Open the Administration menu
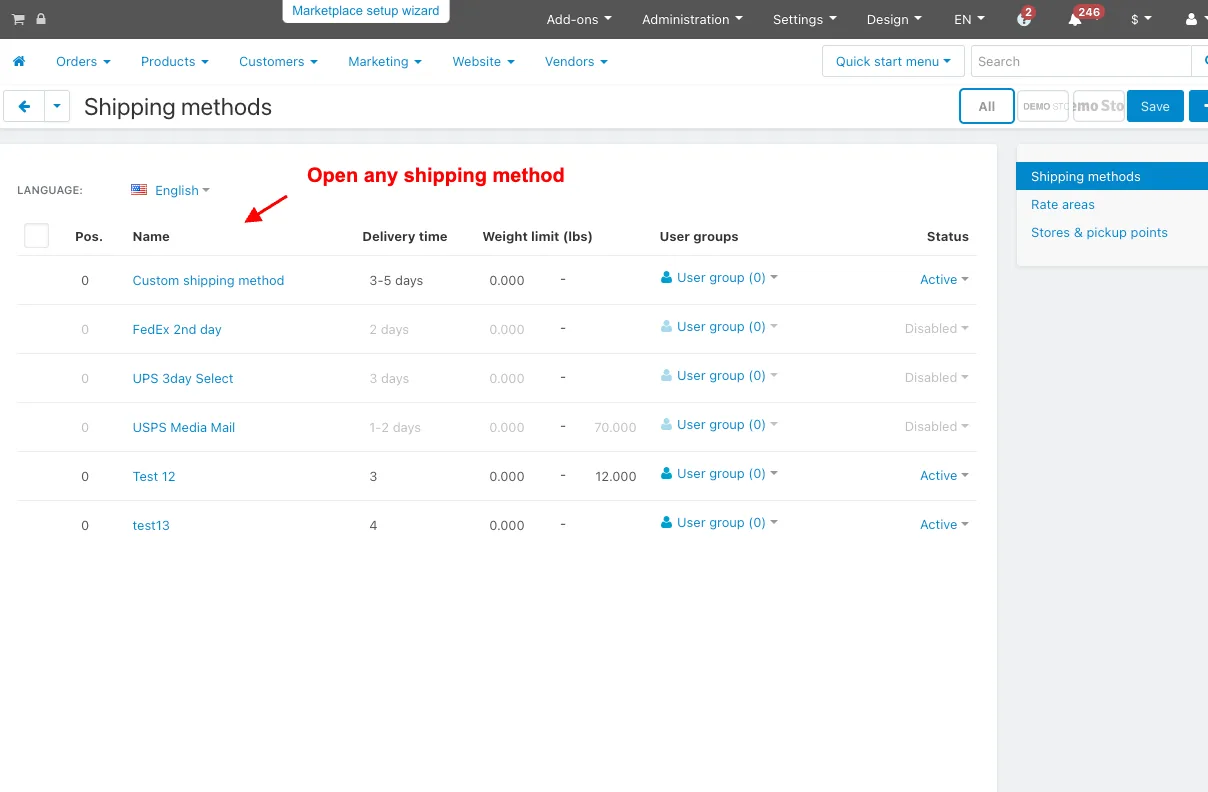The height and width of the screenshot is (792, 1208). (x=693, y=19)
